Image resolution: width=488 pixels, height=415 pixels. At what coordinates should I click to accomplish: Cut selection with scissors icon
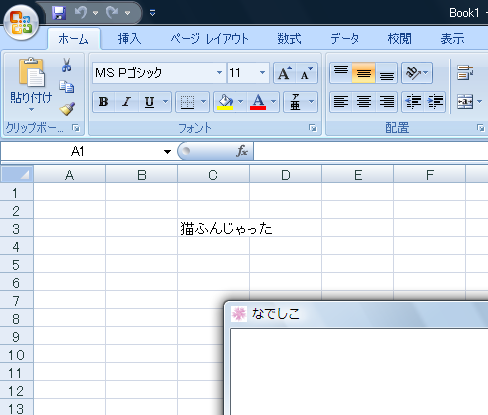67,65
